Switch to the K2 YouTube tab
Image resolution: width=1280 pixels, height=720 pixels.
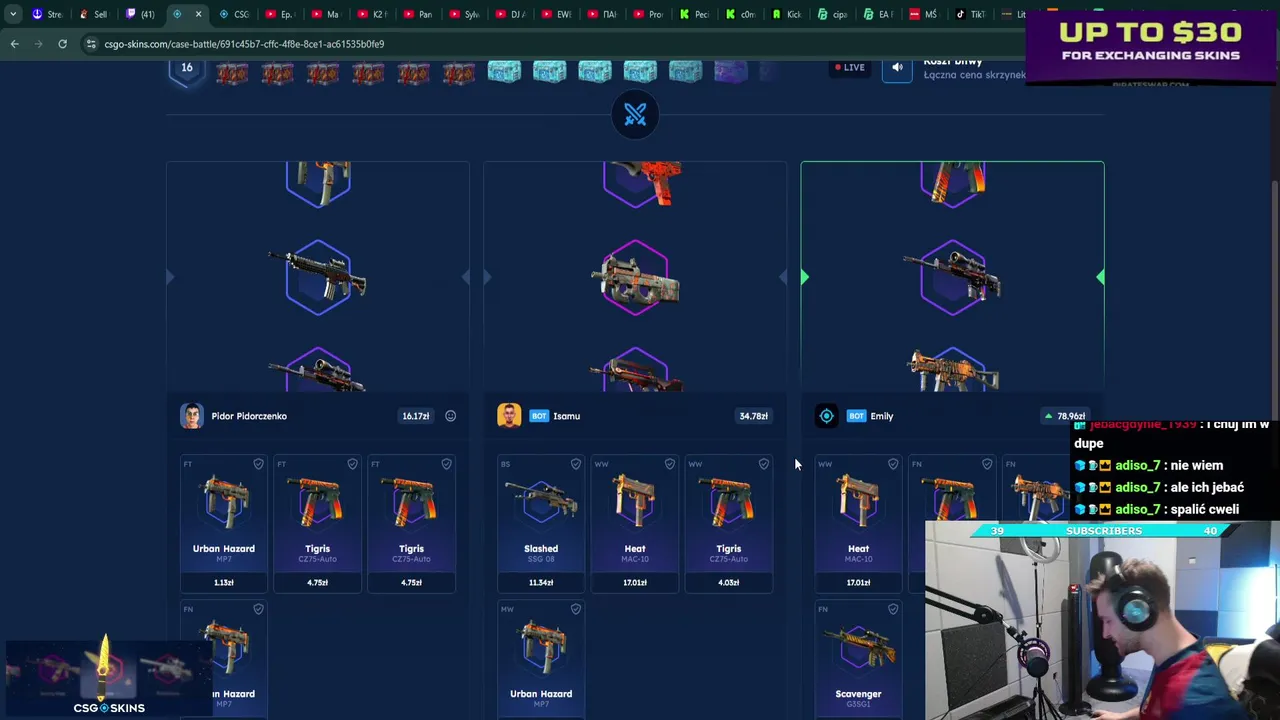372,14
